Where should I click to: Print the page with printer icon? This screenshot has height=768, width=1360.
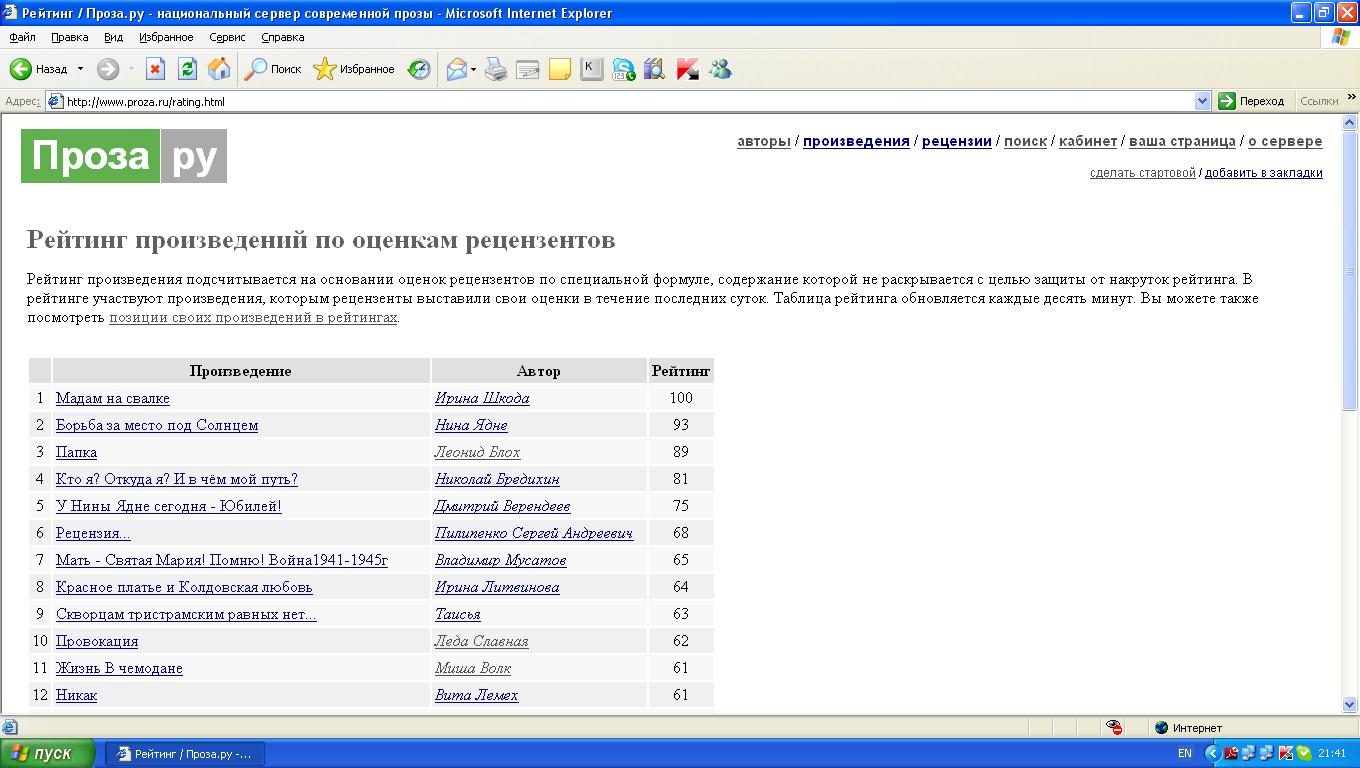pos(496,69)
